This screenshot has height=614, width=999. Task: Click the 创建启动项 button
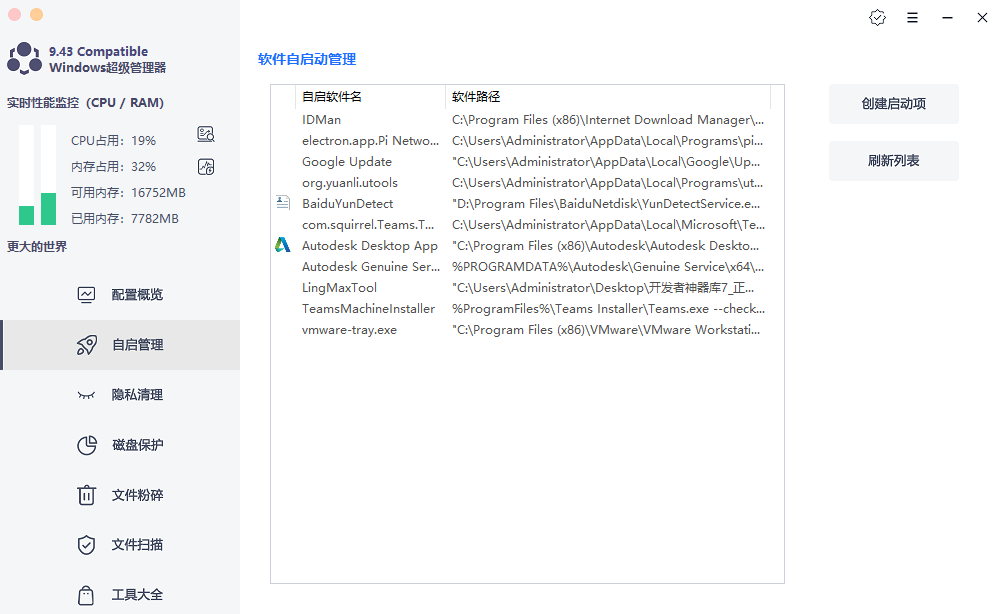[893, 104]
